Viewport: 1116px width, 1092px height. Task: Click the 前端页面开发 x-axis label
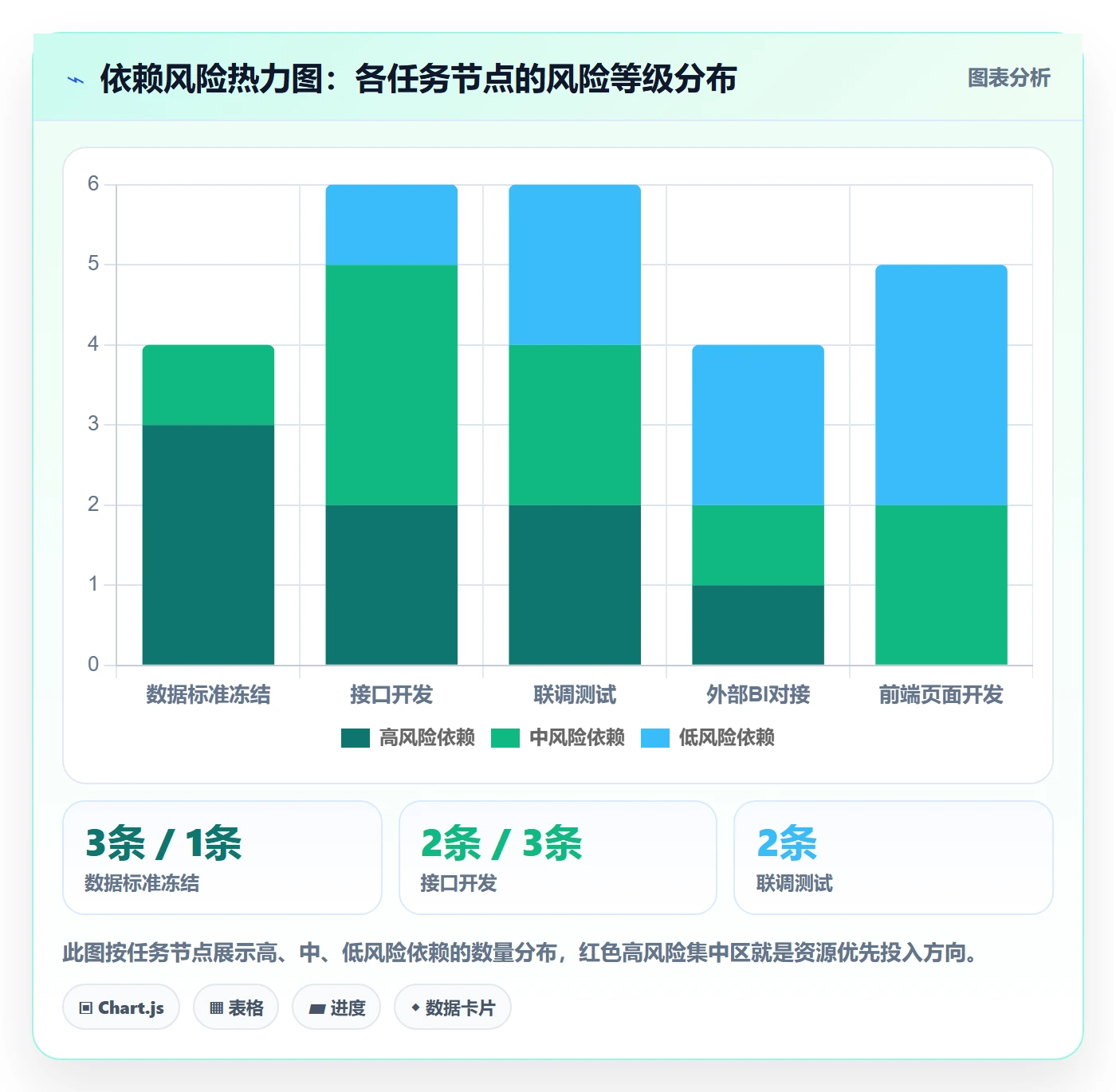coord(941,695)
